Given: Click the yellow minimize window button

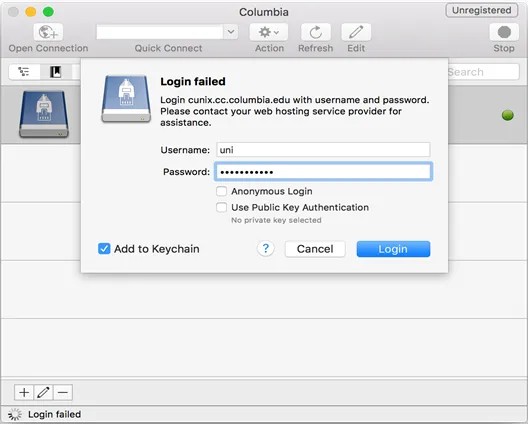Looking at the screenshot, I should point(31,12).
